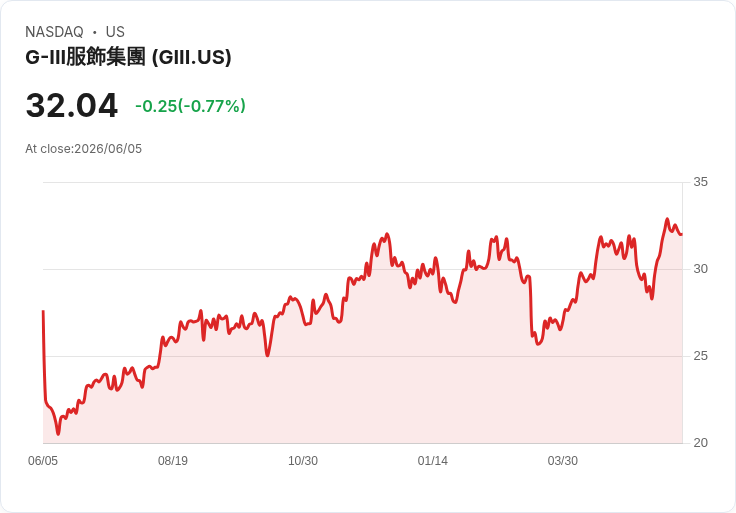The image size is (736, 513).
Task: Click the last data point on price line
Action: pos(681,234)
